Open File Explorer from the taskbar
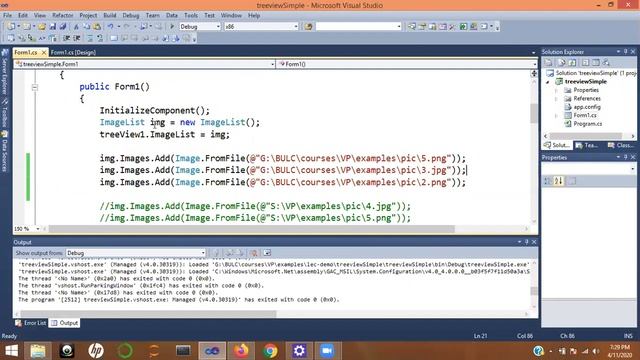The image size is (640, 360). [x=38, y=351]
